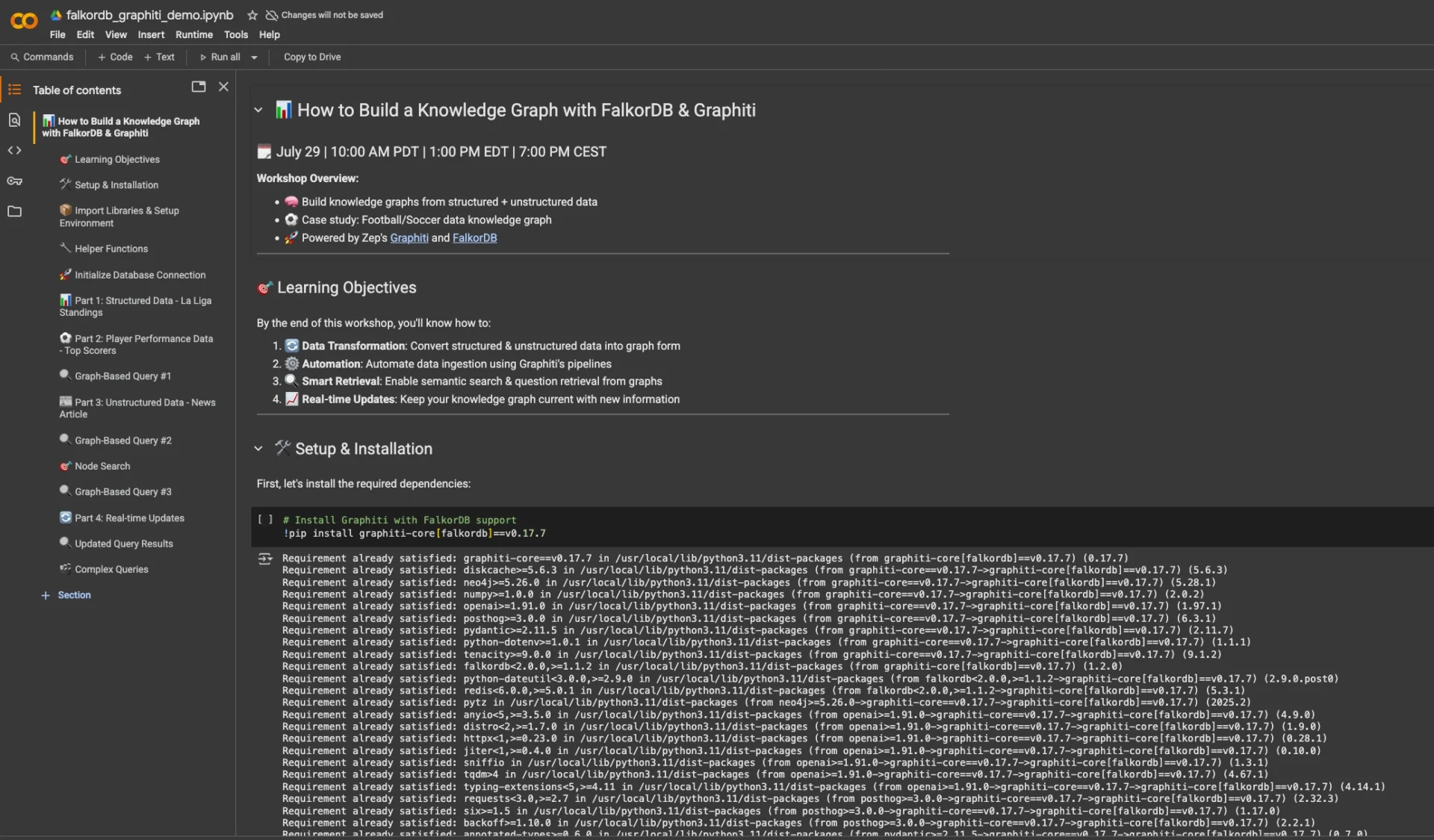Go to Graph-Based Query #1
Viewport: 1434px width, 840px height.
(x=116, y=376)
